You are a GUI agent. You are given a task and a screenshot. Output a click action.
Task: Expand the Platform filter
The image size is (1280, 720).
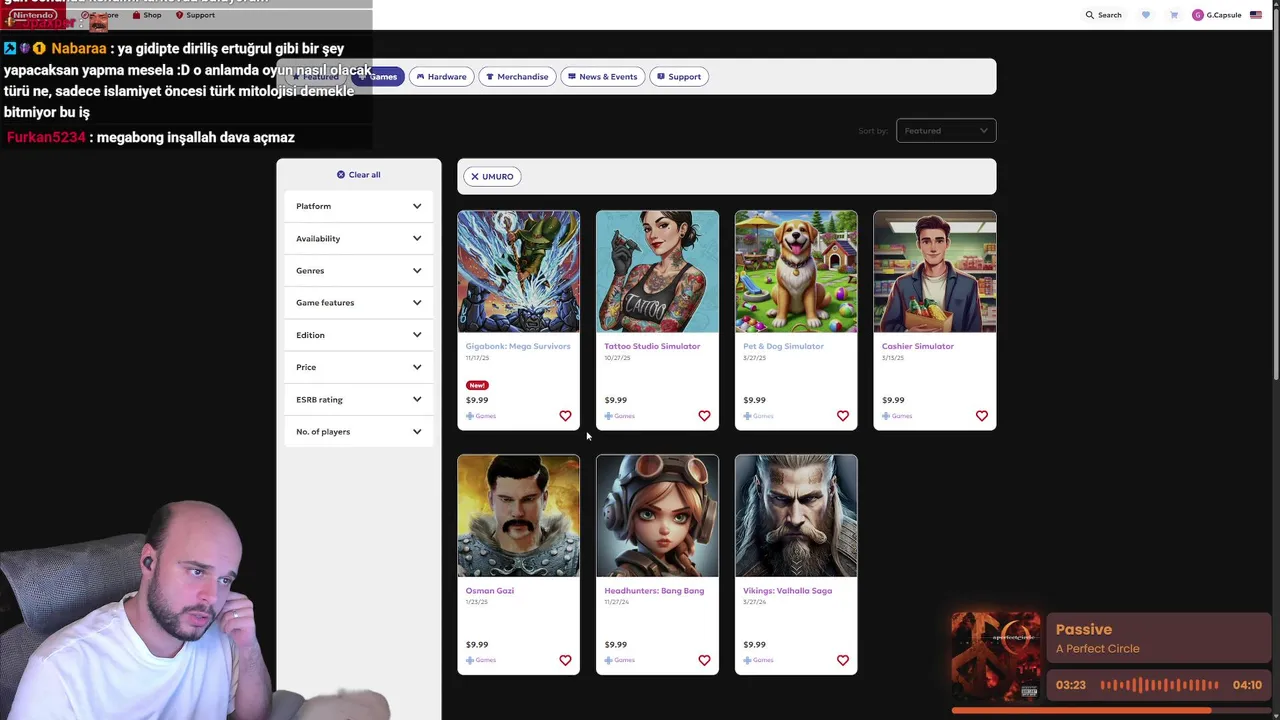pos(358,206)
